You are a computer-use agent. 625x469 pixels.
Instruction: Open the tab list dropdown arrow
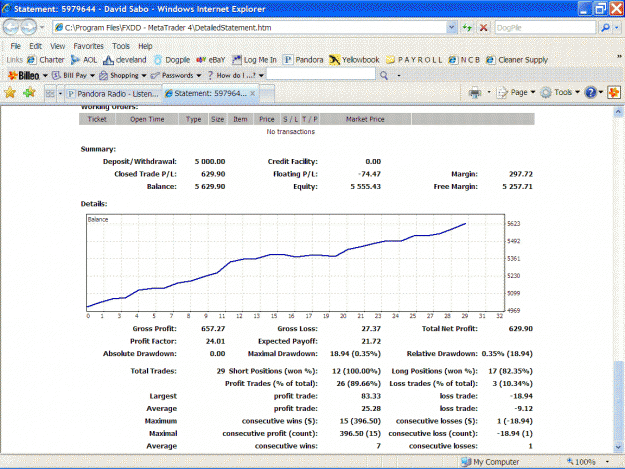(x=60, y=94)
